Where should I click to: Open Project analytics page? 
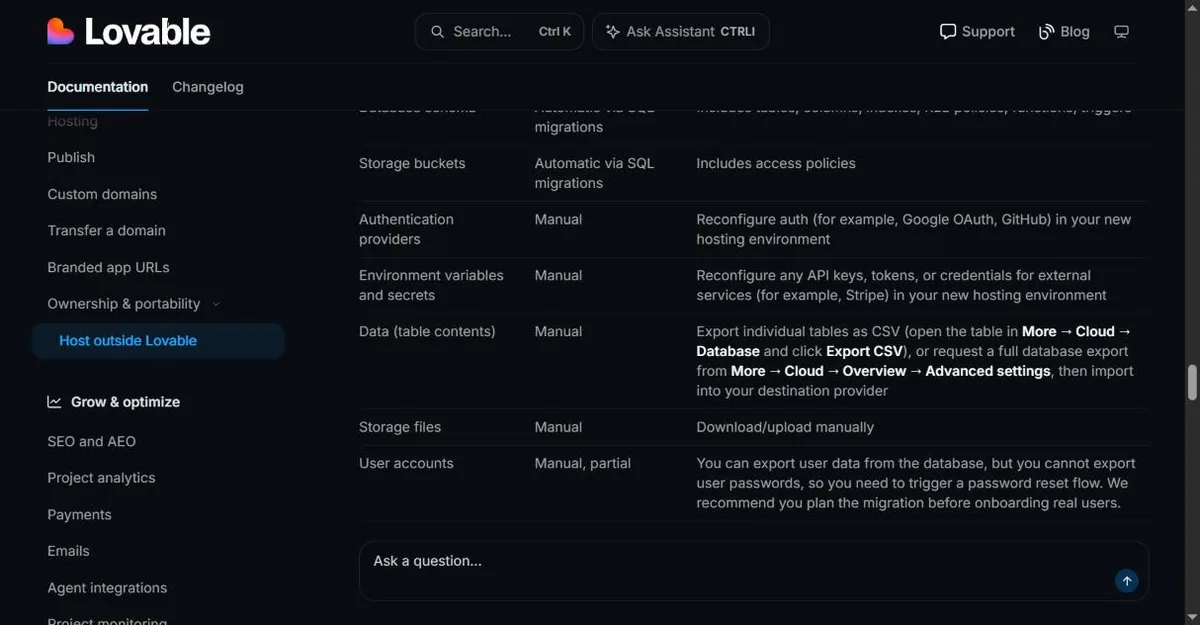coord(102,478)
